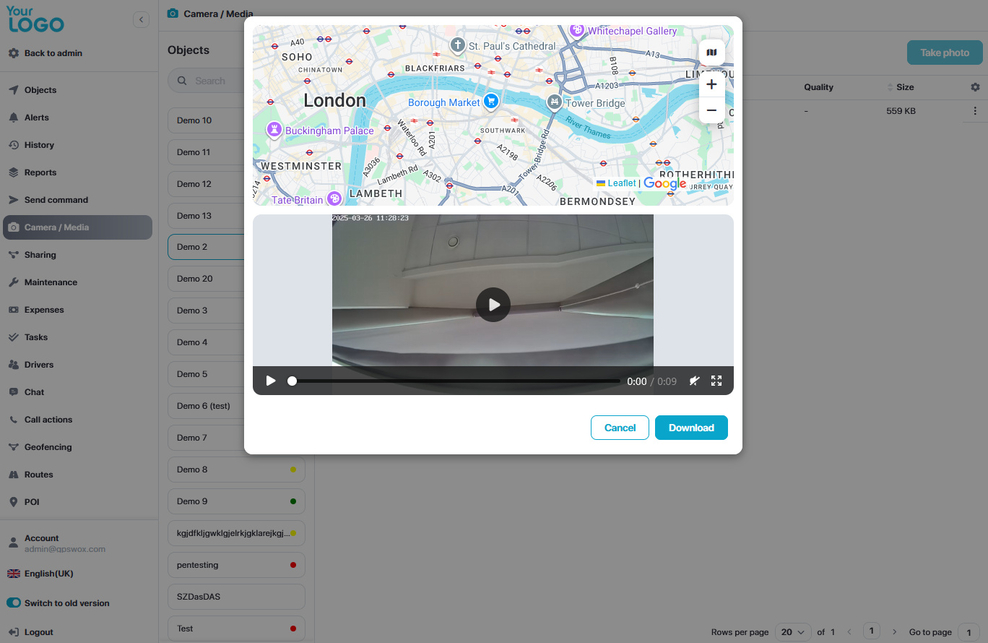Collapse the sidebar with arrow button
The height and width of the screenshot is (643, 988).
tap(141, 19)
